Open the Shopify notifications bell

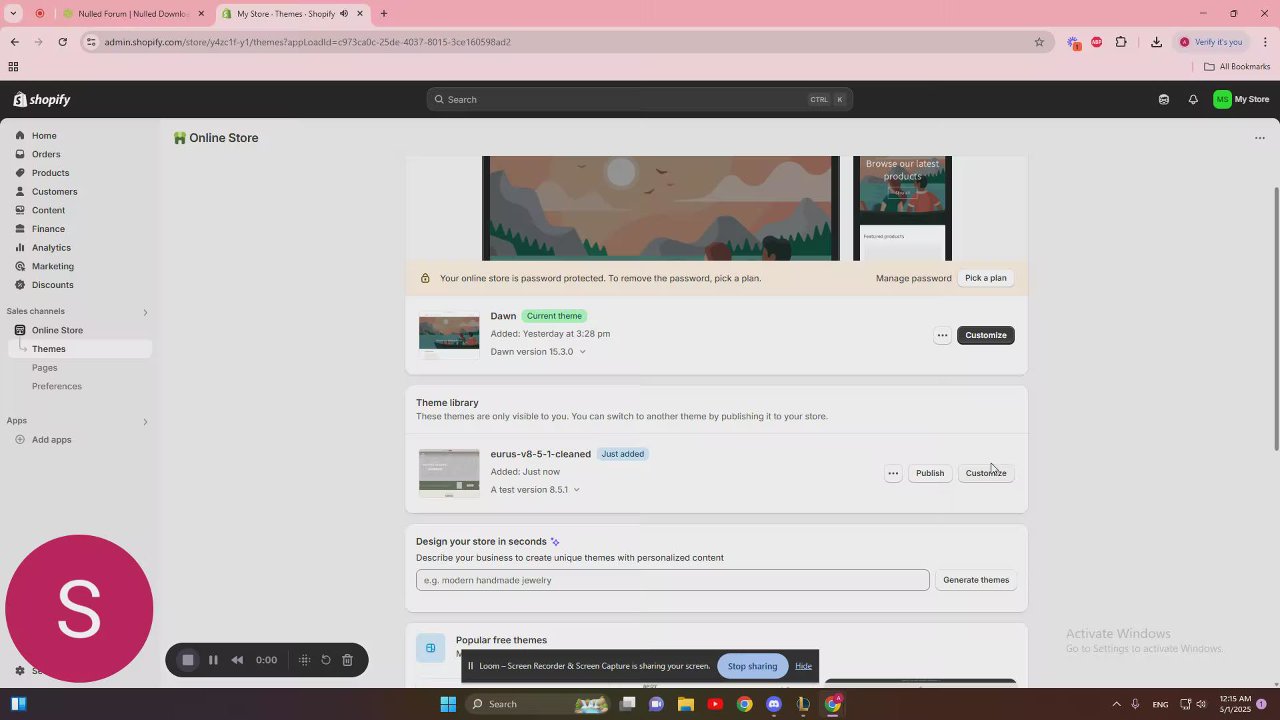coord(1193,100)
